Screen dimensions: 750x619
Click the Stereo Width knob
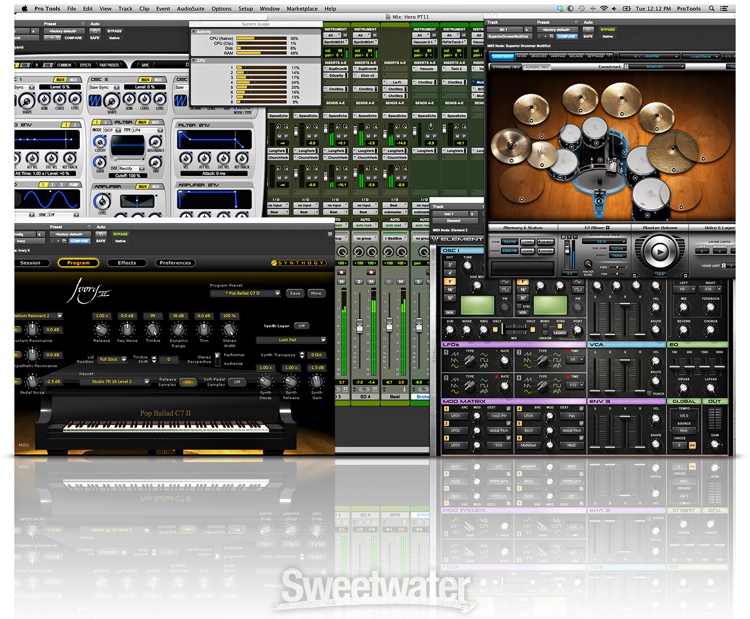click(230, 330)
